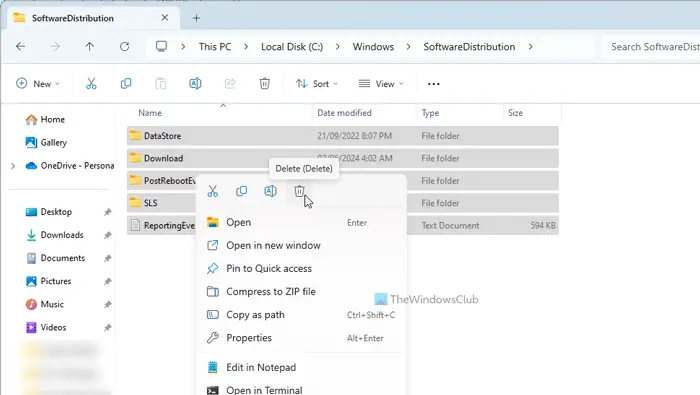Screen dimensions: 700x395
Task: Expand the OneDrive - Personal tree node
Action: pos(13,166)
